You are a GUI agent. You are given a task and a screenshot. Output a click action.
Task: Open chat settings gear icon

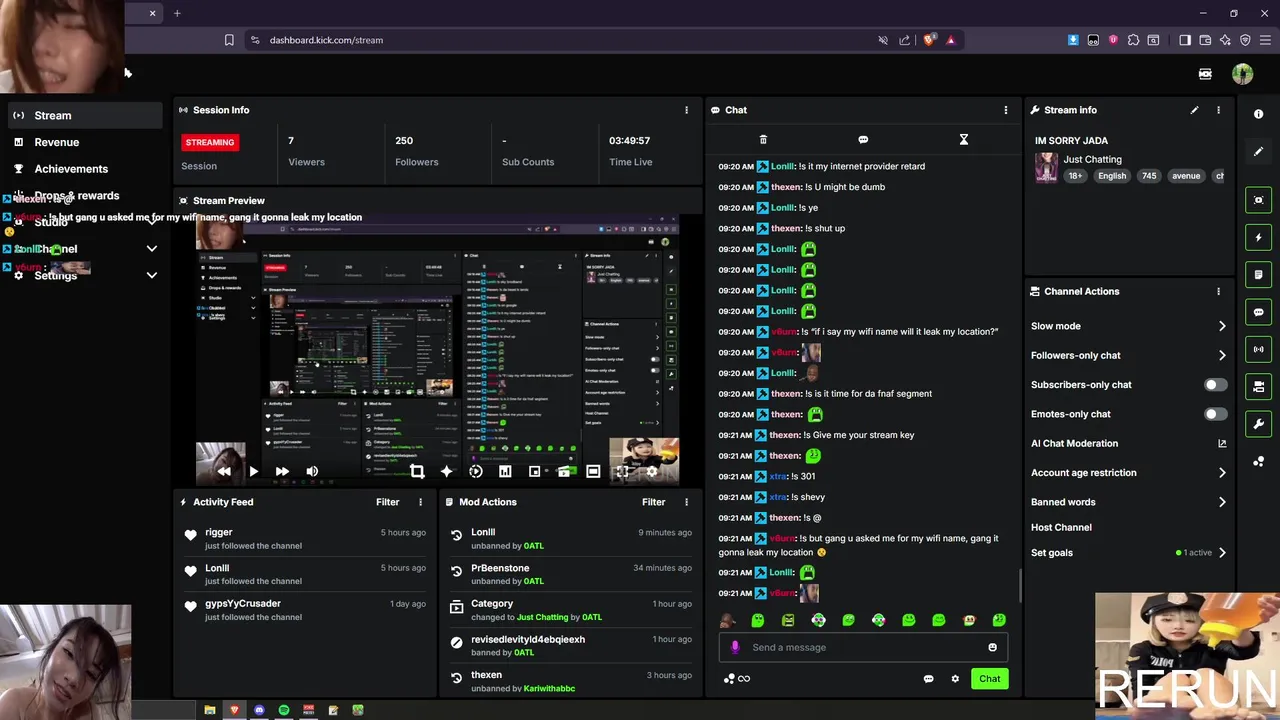955,679
